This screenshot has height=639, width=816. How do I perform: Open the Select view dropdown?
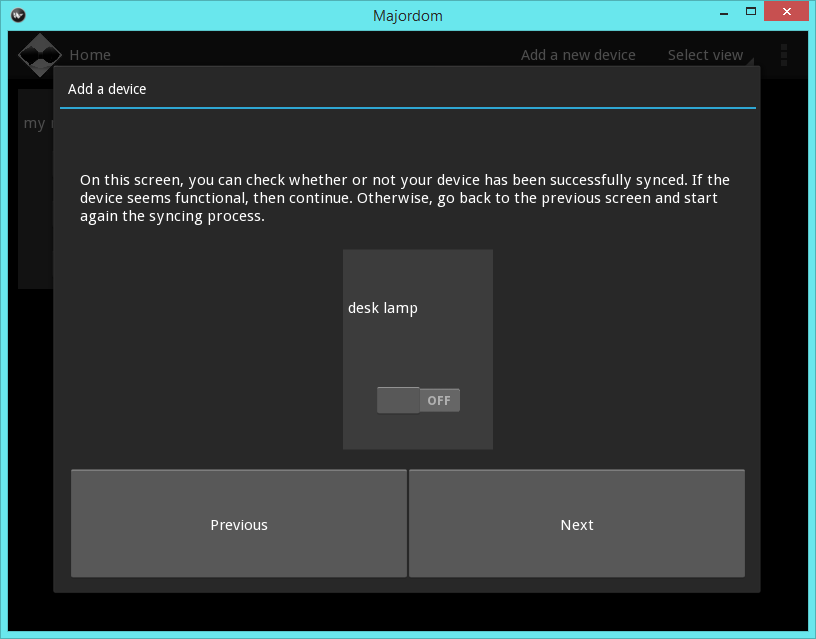706,55
